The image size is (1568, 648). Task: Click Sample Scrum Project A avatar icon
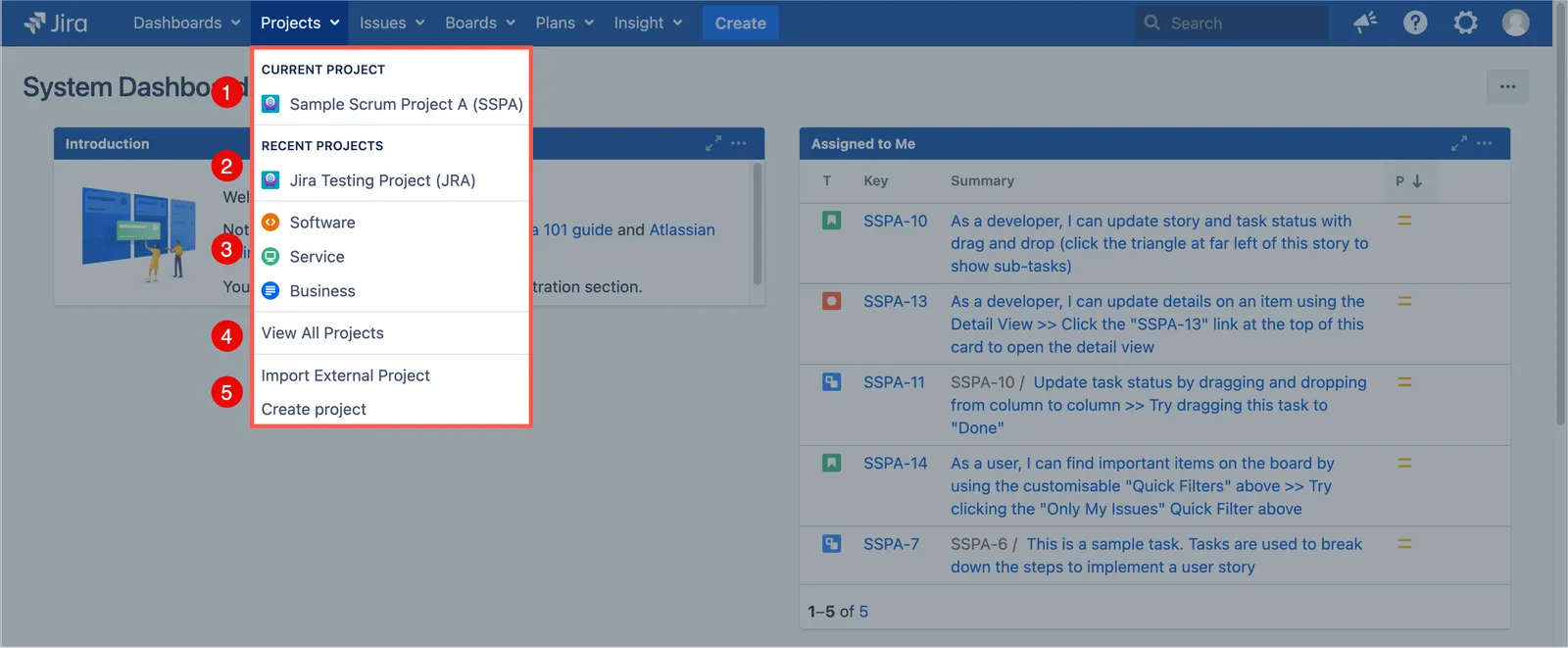pos(270,104)
